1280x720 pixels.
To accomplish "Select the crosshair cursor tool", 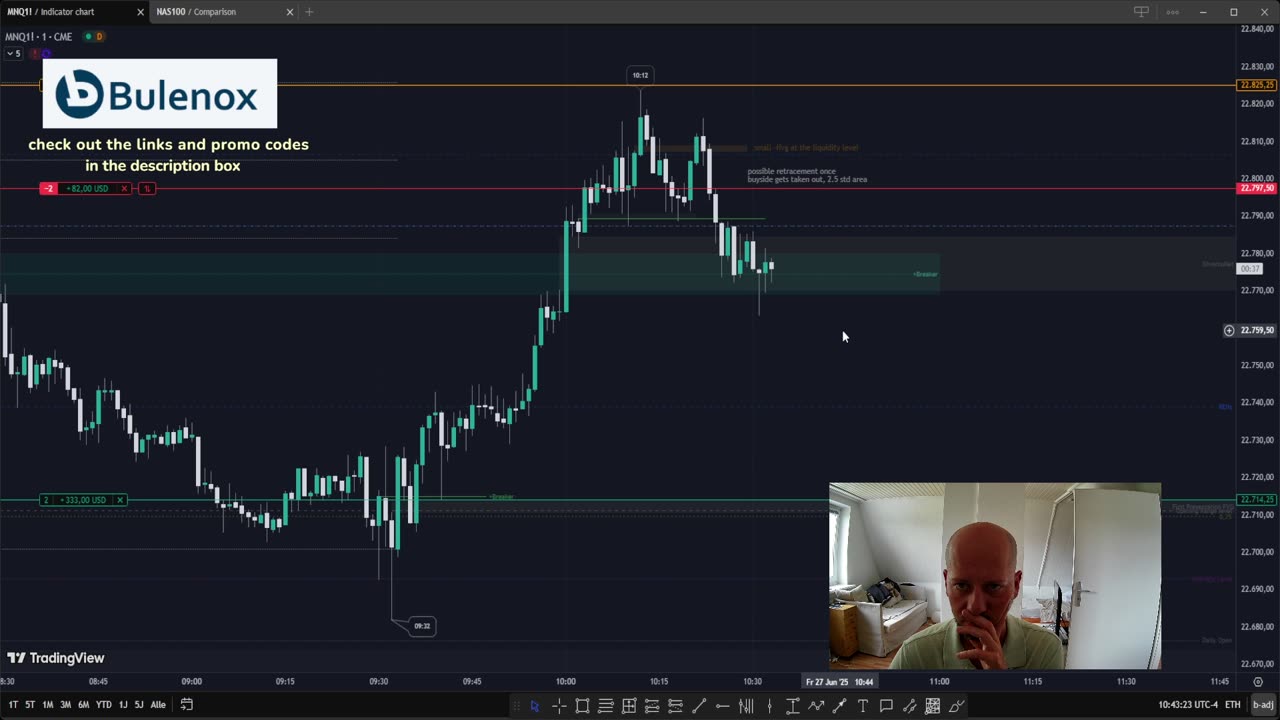I will click(x=559, y=705).
